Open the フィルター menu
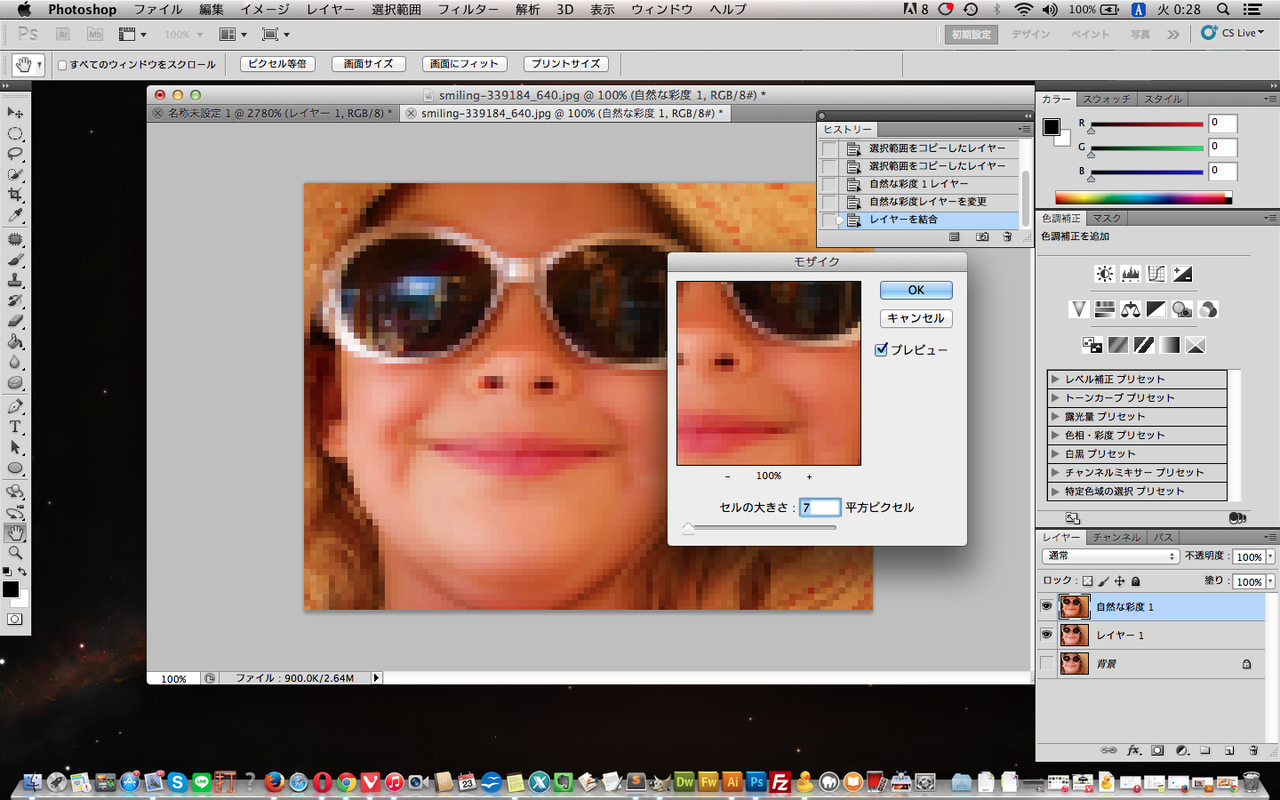This screenshot has width=1280, height=800. pyautogui.click(x=469, y=9)
